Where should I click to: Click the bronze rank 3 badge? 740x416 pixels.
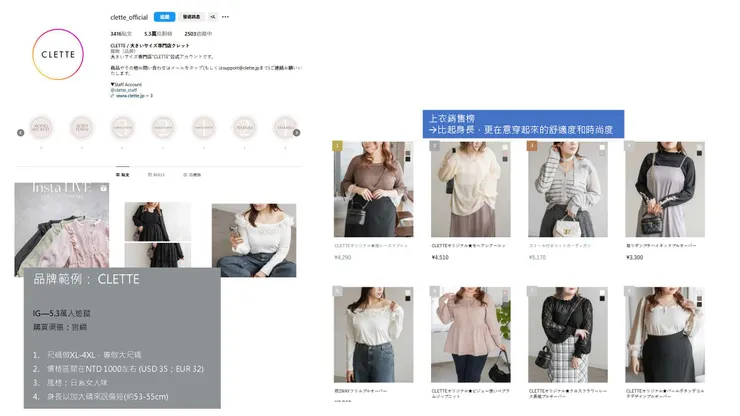(x=532, y=145)
